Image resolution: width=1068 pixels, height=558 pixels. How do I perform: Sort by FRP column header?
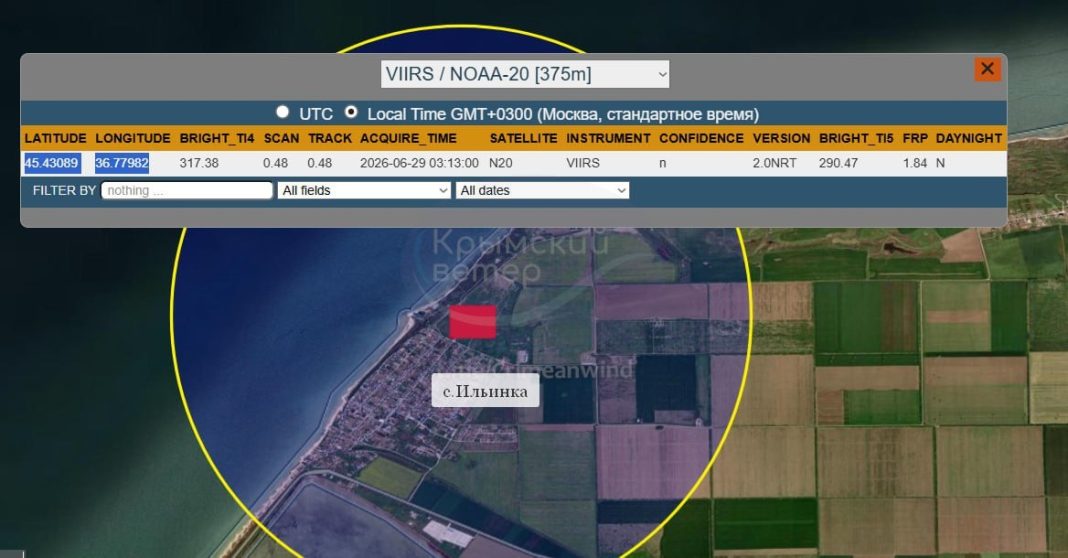tap(915, 138)
